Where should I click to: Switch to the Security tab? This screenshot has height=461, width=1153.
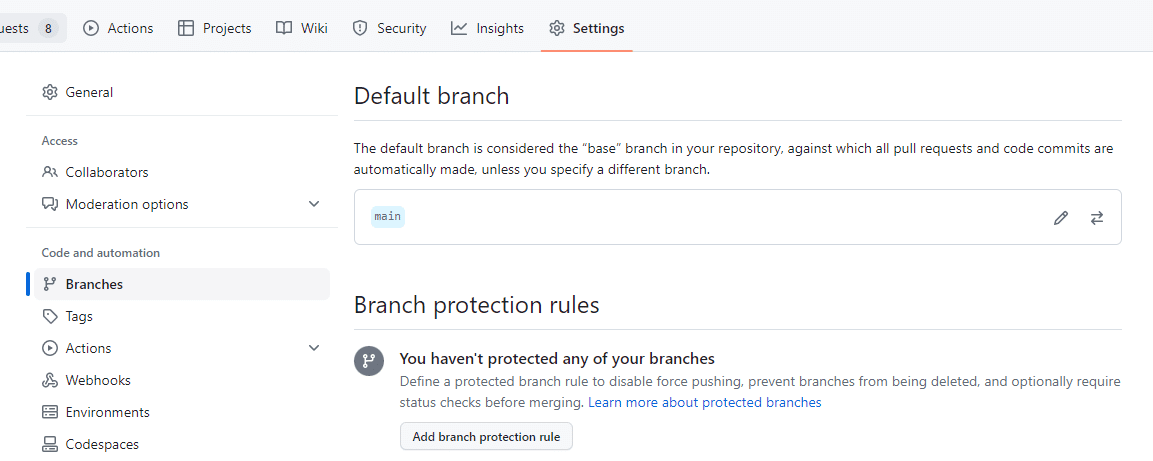389,28
